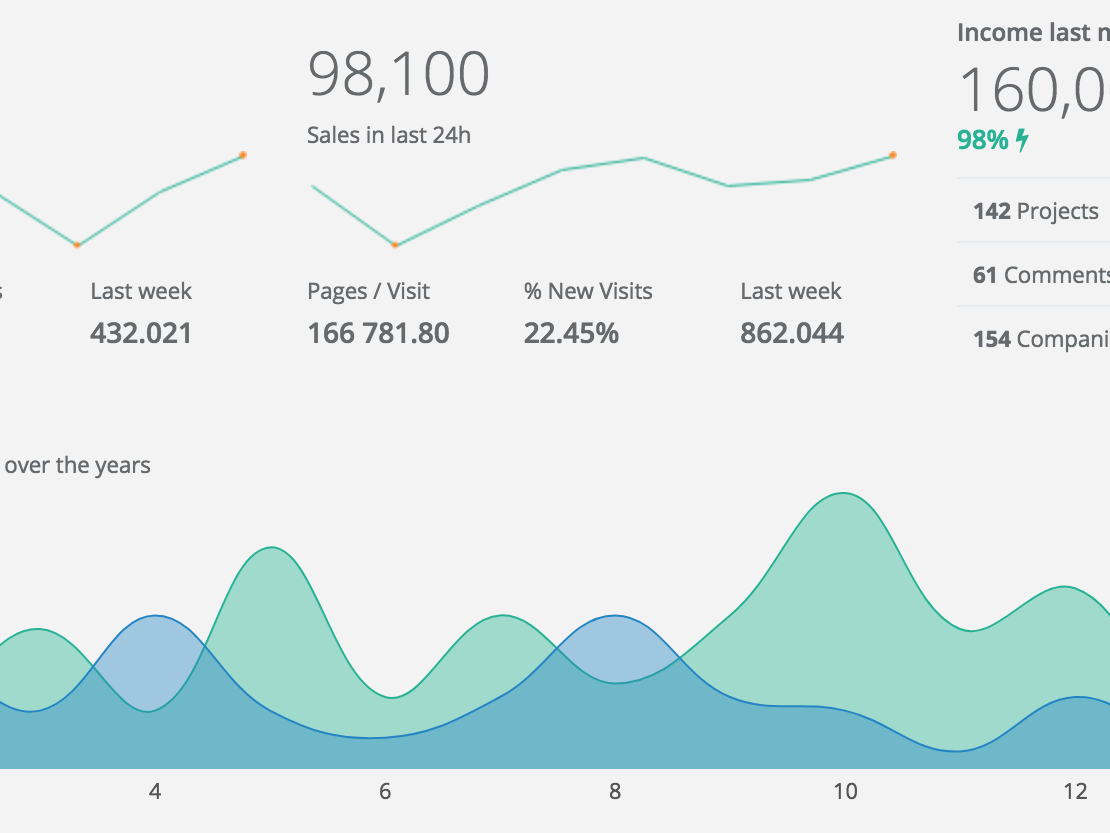
Task: Click the Pages / Visit label
Action: click(x=368, y=291)
